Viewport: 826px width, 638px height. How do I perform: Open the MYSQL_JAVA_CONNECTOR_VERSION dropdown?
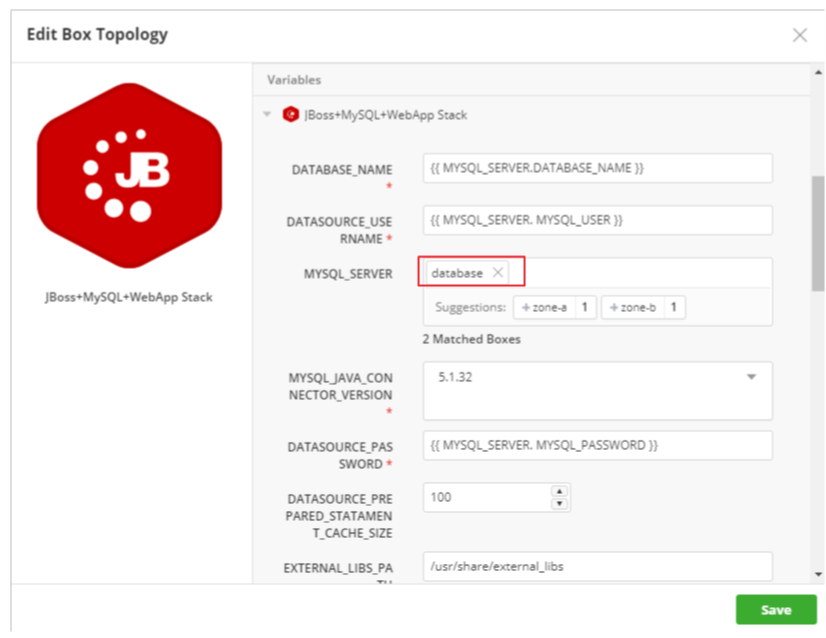598,390
